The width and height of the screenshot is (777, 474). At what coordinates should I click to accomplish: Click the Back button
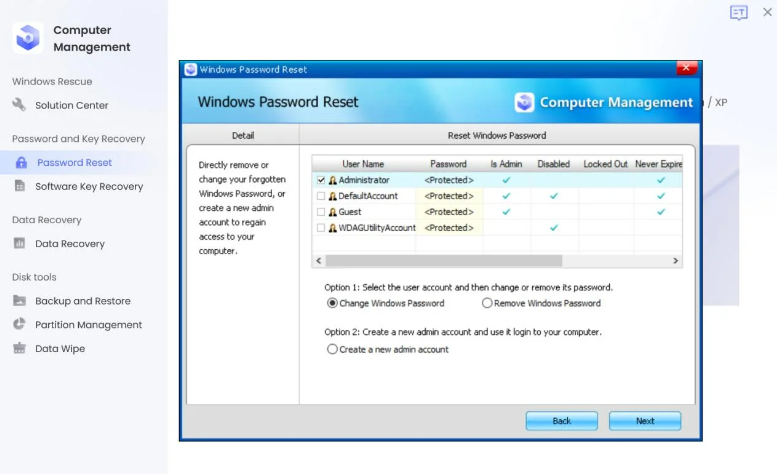(x=561, y=421)
